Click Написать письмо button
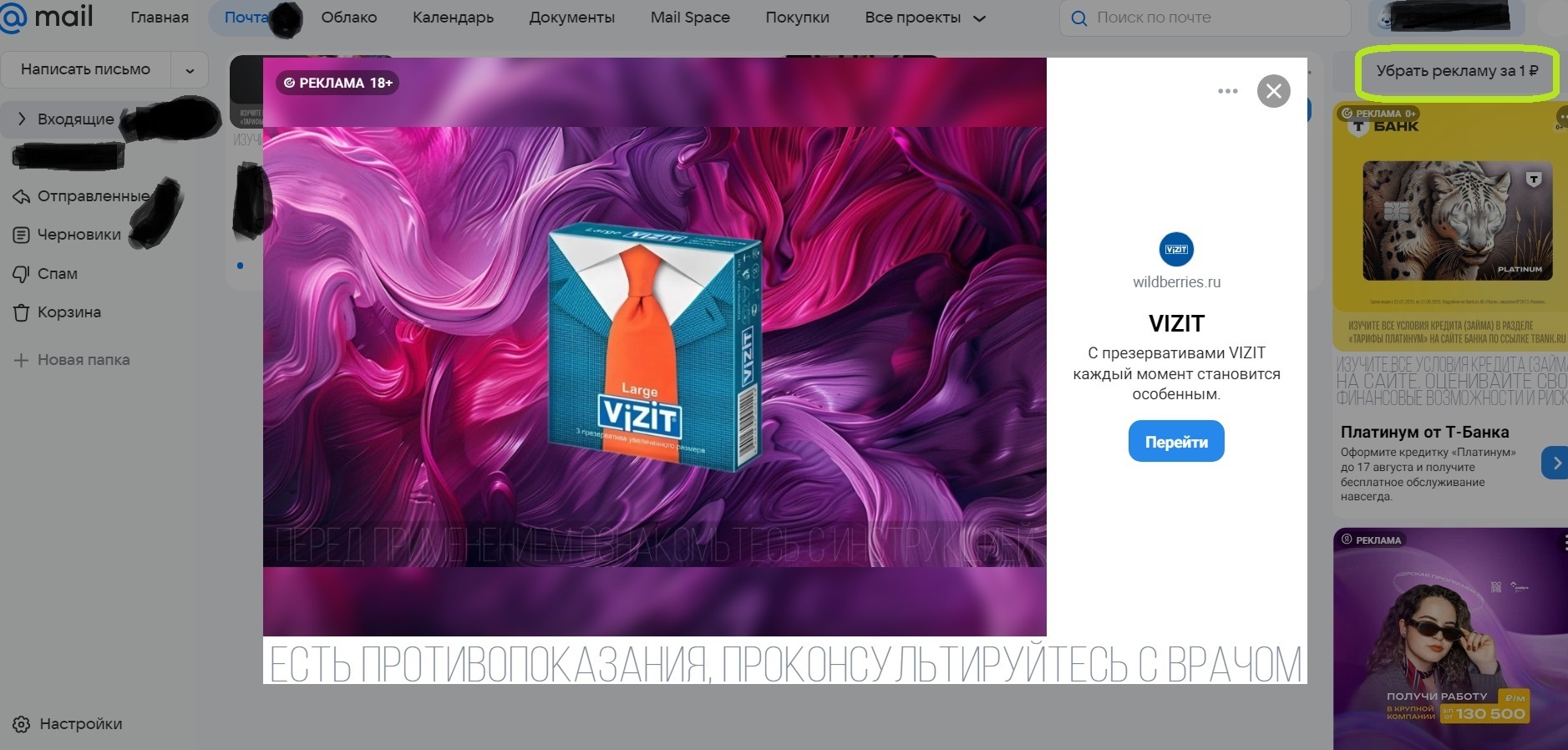The image size is (1568, 750). pos(85,69)
